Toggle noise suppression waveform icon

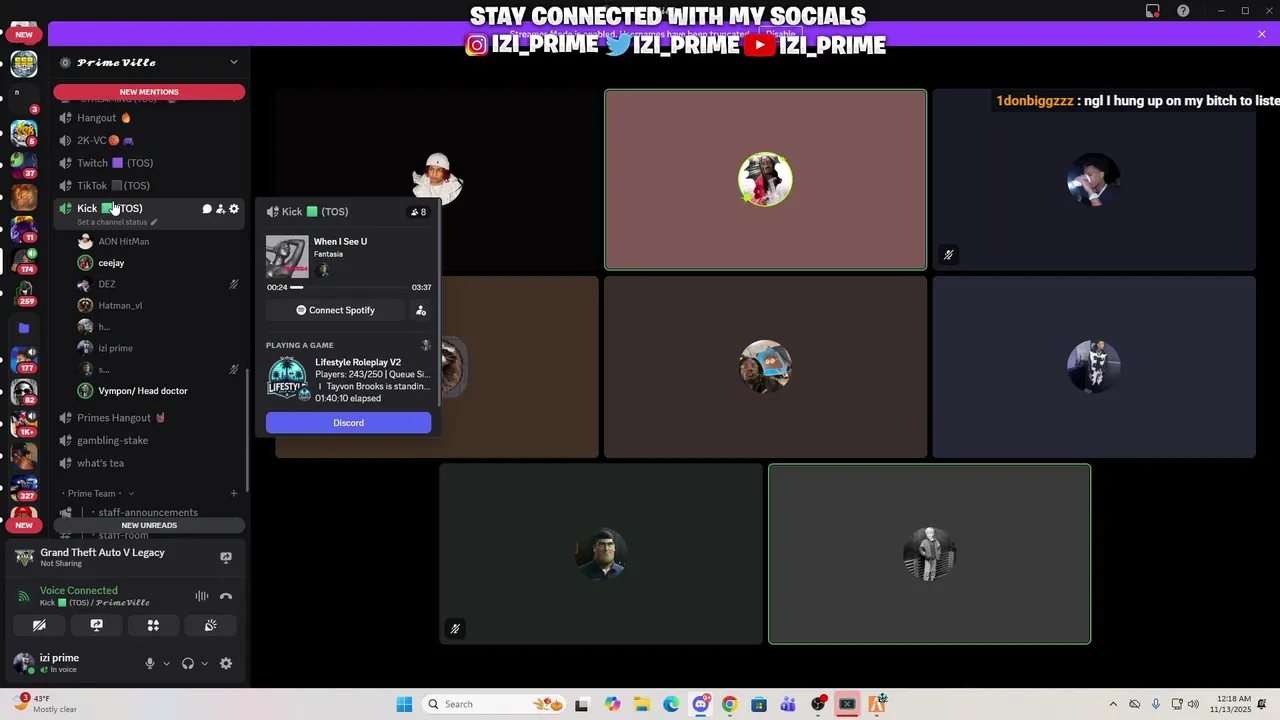(202, 596)
